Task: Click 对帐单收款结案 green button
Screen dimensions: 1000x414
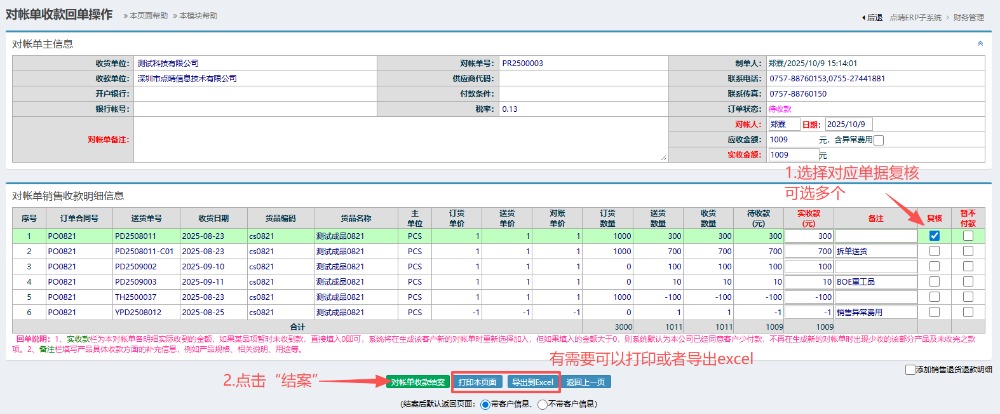Action: click(x=417, y=382)
